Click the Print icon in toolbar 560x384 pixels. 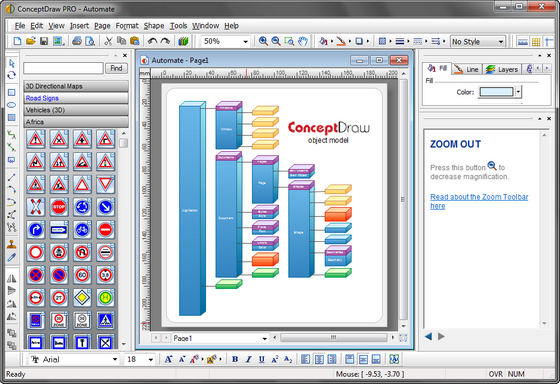77,41
